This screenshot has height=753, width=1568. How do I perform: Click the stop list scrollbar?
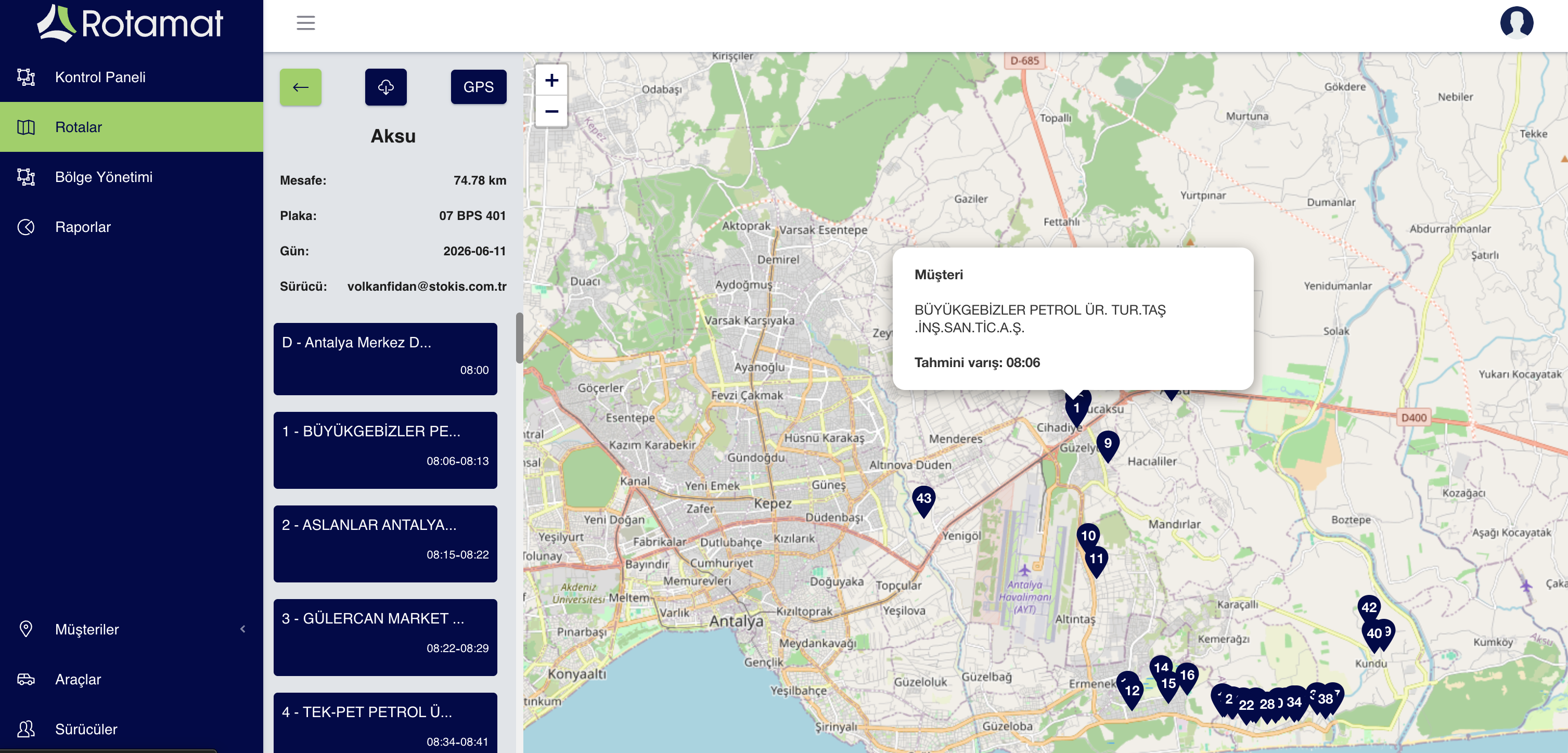(x=519, y=337)
